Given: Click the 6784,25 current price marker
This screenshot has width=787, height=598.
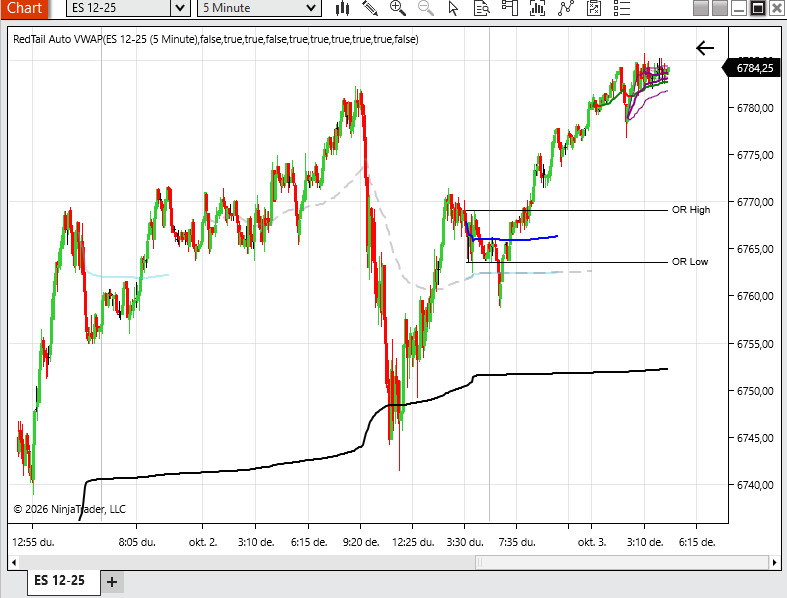Looking at the screenshot, I should [753, 69].
